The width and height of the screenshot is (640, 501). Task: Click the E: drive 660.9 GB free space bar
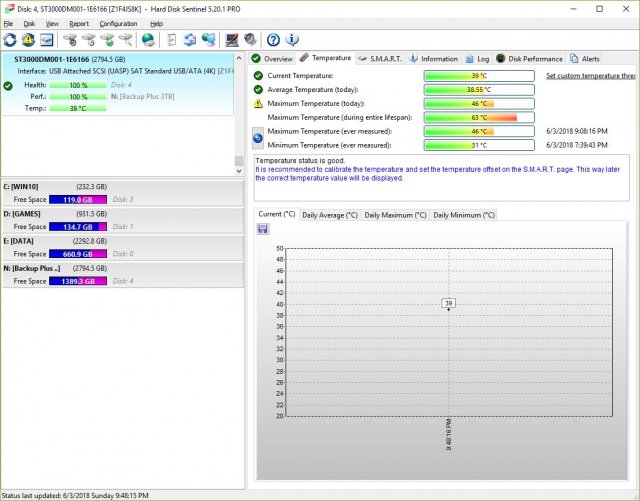78,254
